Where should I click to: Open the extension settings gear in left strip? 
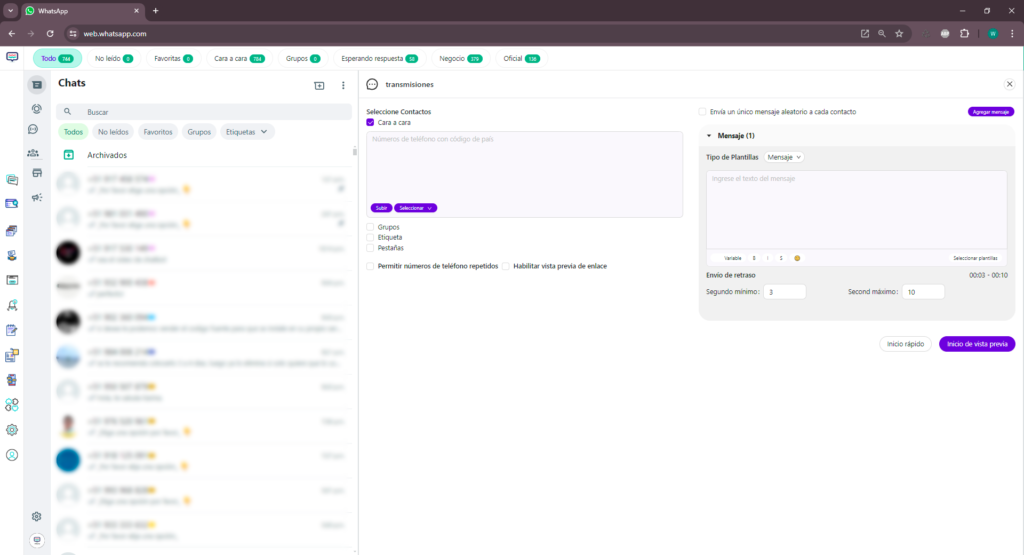coord(12,430)
